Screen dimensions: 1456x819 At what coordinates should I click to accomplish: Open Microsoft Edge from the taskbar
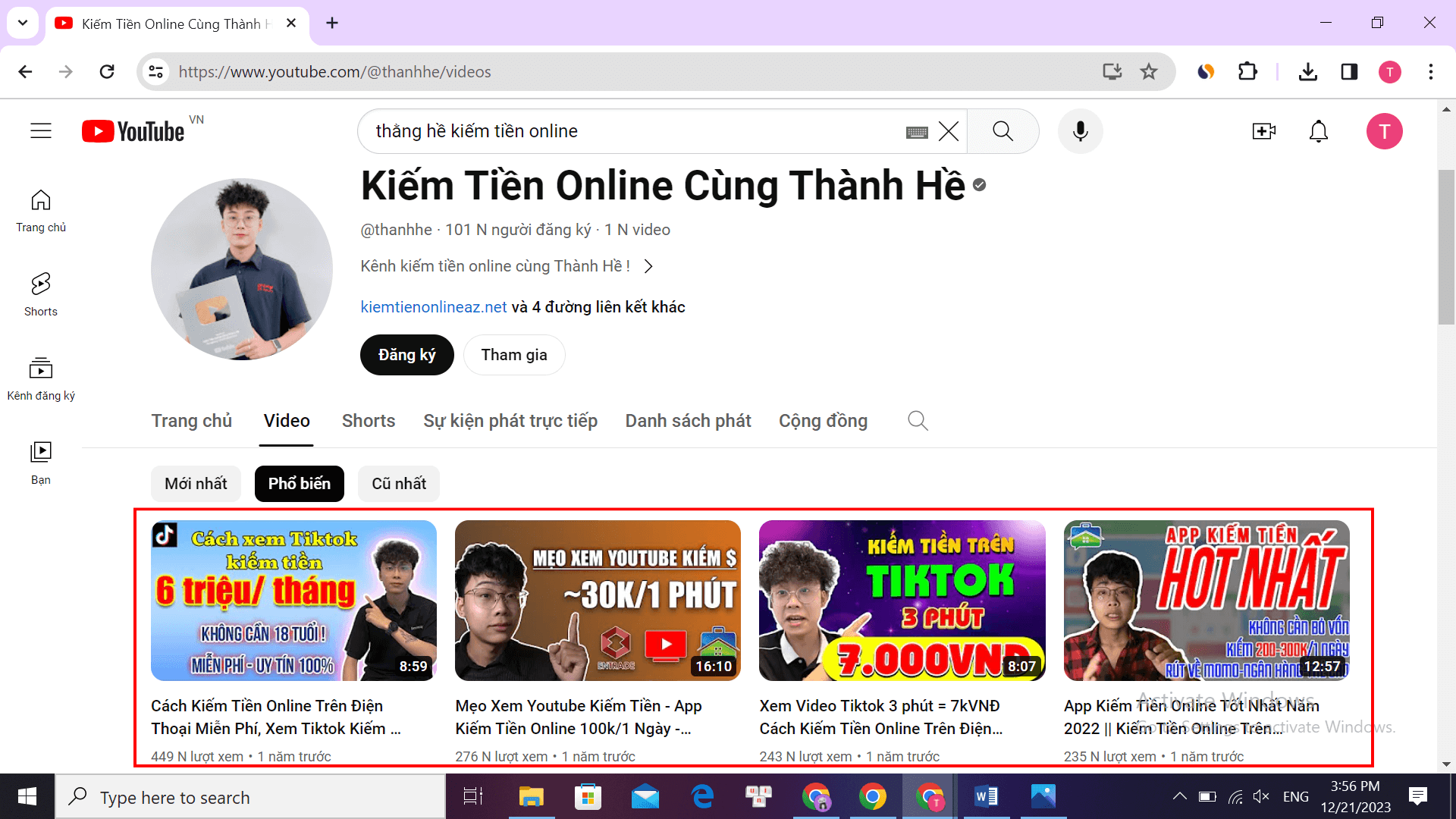(x=702, y=796)
